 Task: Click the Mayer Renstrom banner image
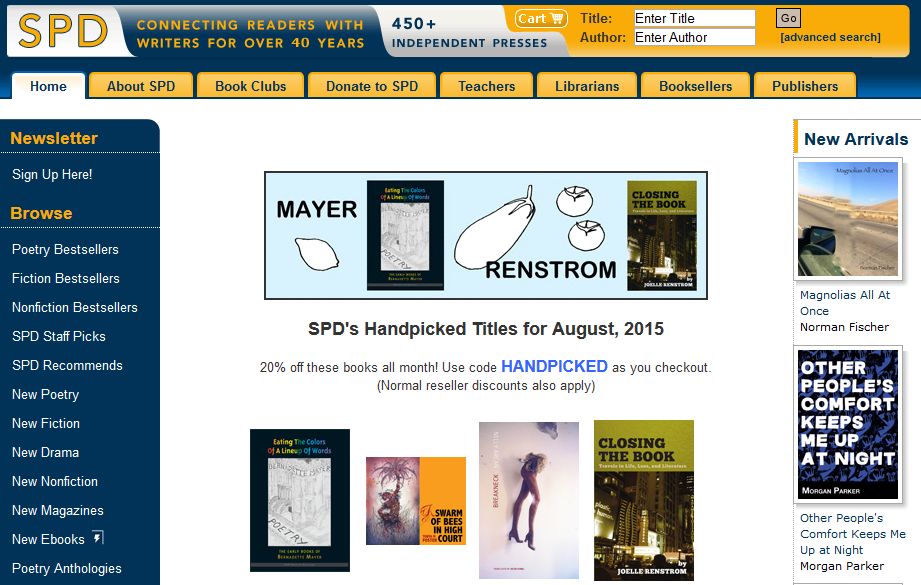[486, 236]
